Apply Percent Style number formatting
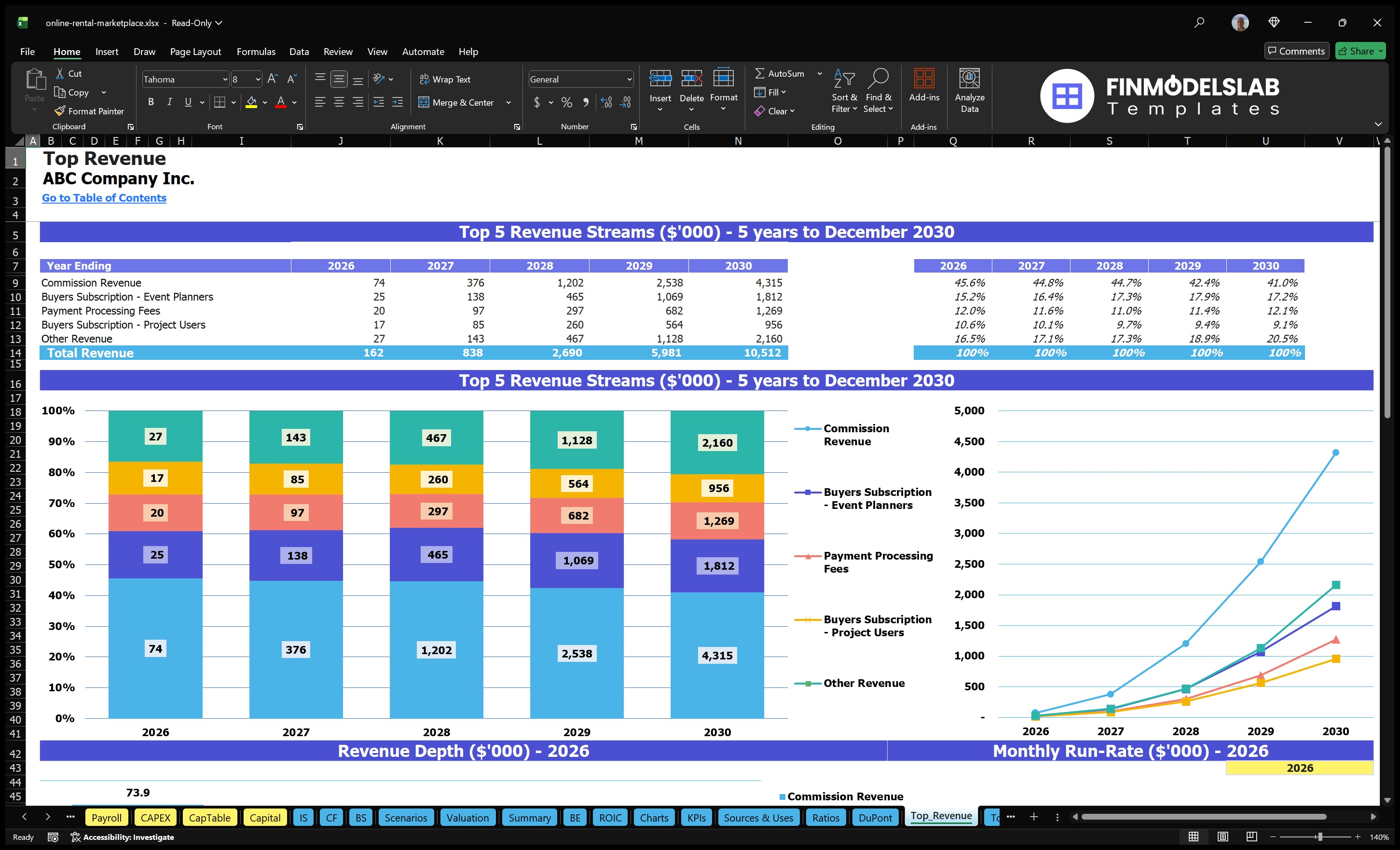 coord(566,102)
